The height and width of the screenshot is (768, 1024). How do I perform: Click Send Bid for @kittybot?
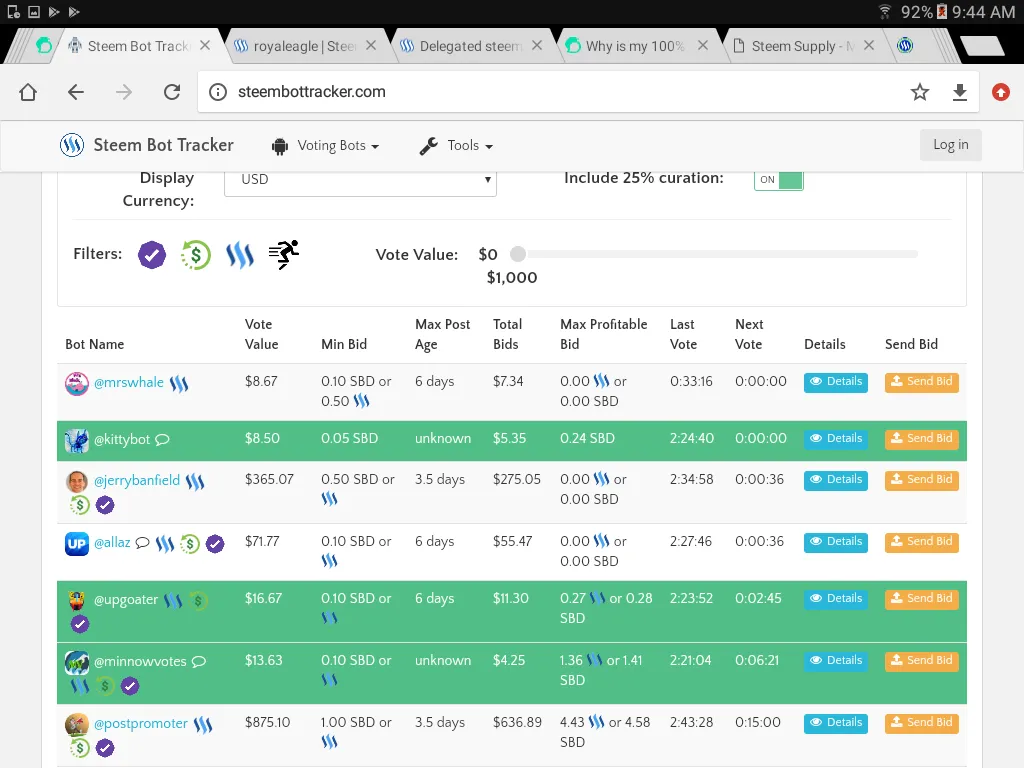tap(921, 439)
